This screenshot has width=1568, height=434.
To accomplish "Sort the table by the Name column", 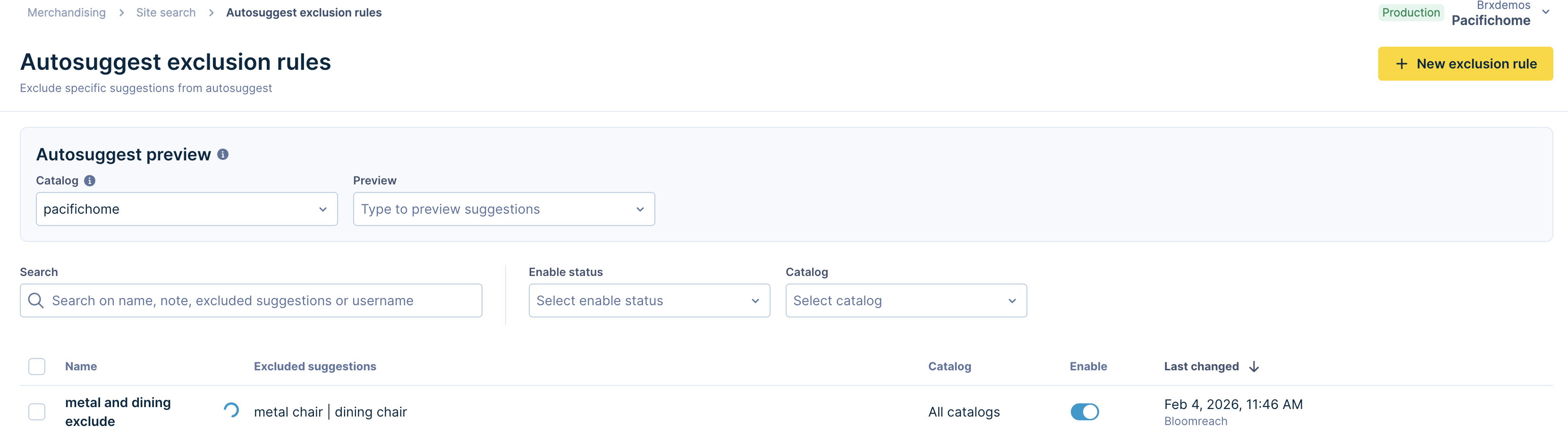I will point(81,367).
